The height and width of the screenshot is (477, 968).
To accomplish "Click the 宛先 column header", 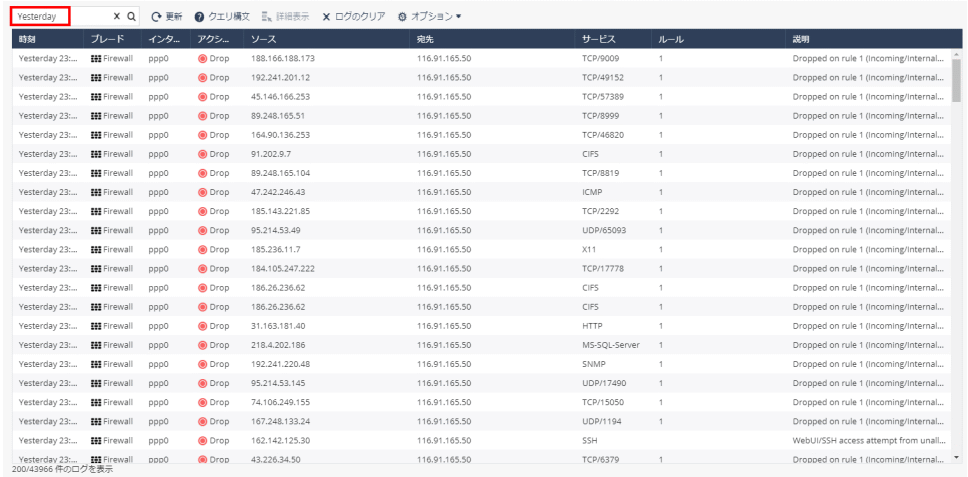I will pos(425,39).
